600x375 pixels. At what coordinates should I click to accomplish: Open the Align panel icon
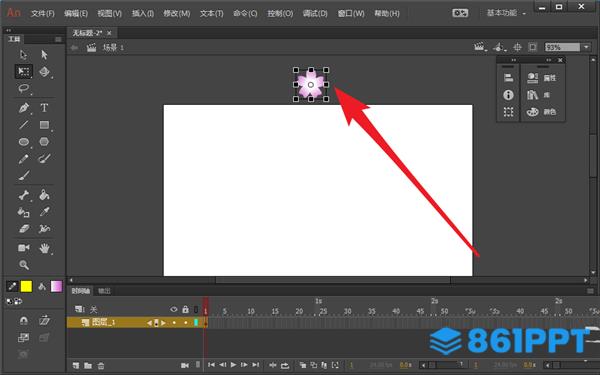click(x=508, y=78)
